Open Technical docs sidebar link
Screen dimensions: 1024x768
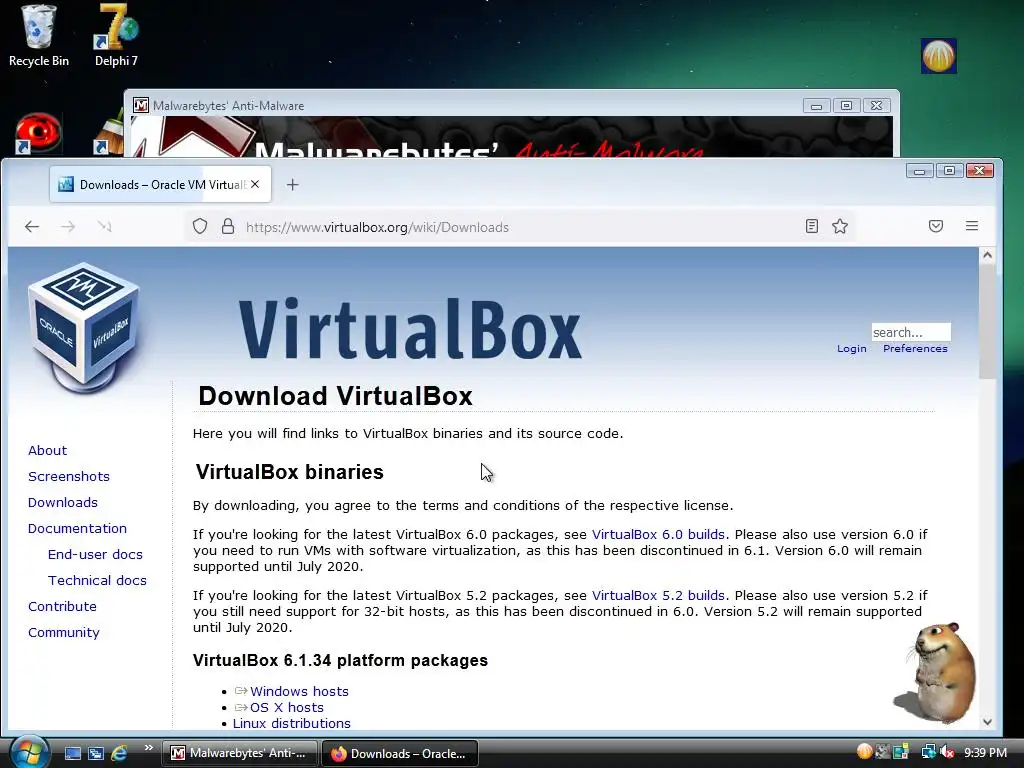[97, 581]
